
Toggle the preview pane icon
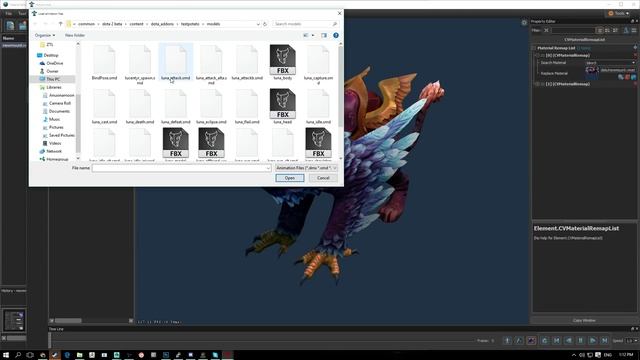(324, 36)
